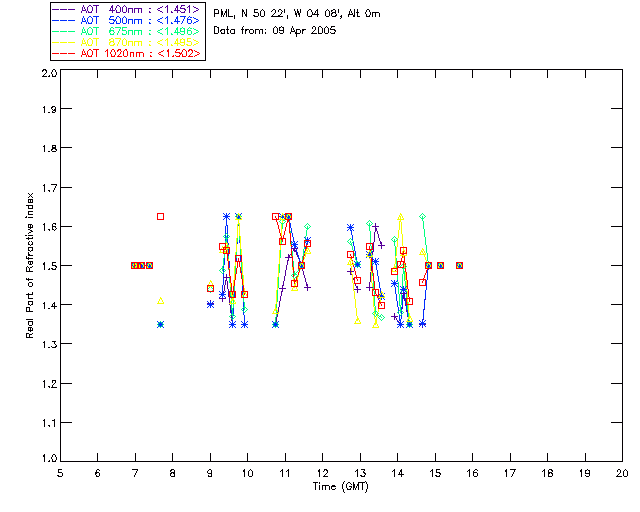Click the x-axis tick label 8
Image resolution: width=640 pixels, height=512 pixels.
(x=172, y=473)
